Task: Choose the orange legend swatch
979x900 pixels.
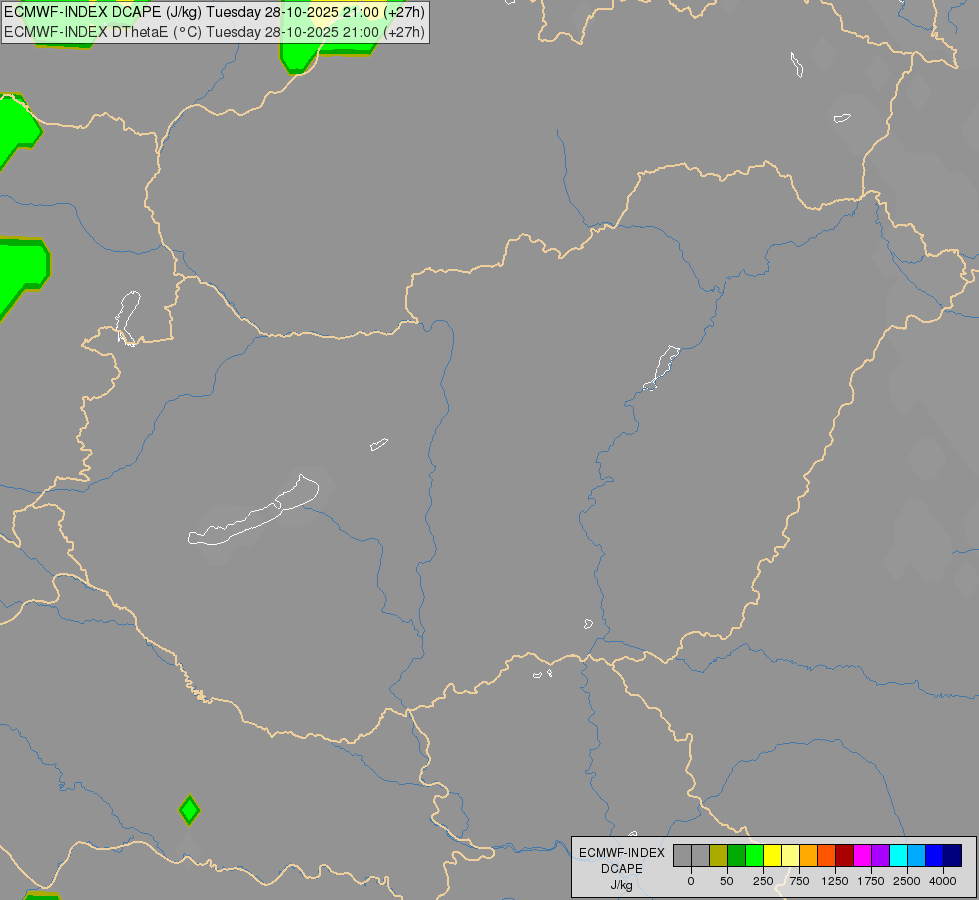Action: pos(809,856)
